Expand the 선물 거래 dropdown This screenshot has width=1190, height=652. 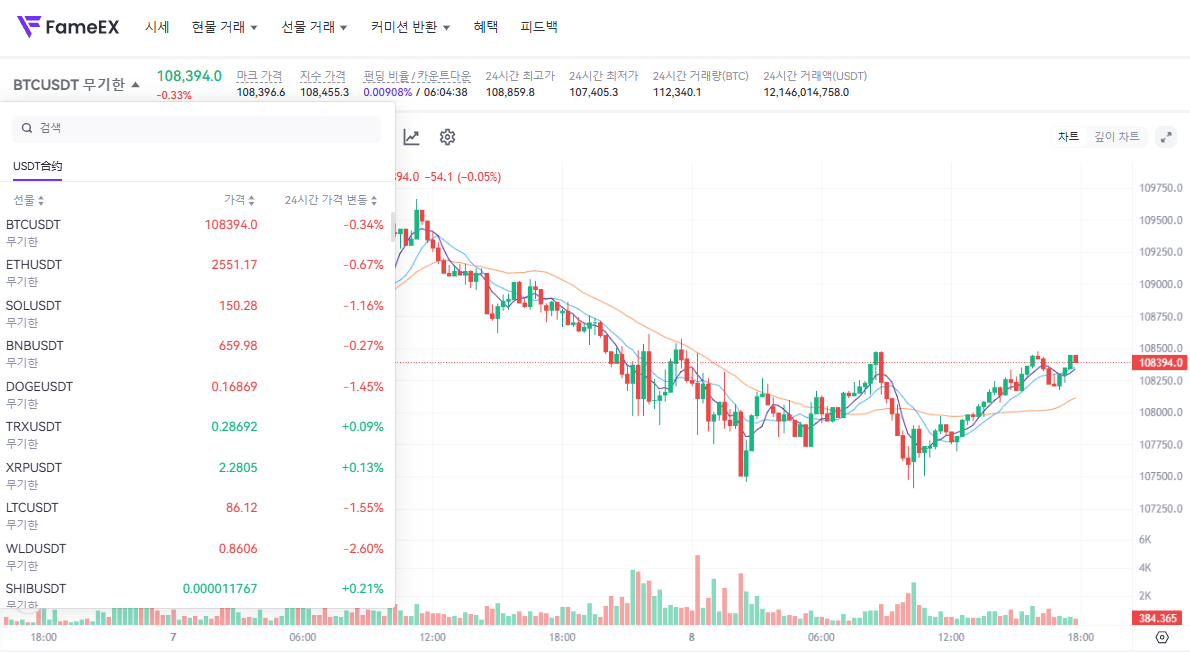(x=314, y=27)
